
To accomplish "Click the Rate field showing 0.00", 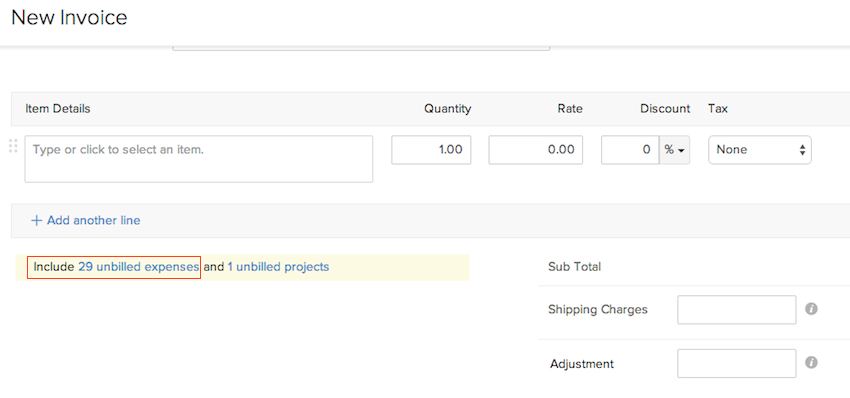I will pos(536,150).
